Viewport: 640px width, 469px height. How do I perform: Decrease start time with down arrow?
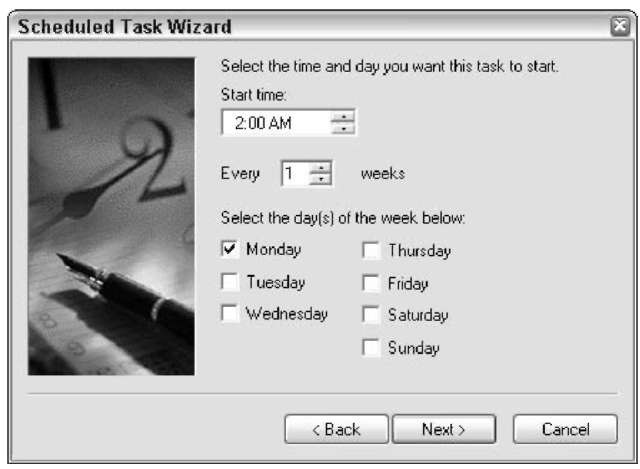click(342, 129)
